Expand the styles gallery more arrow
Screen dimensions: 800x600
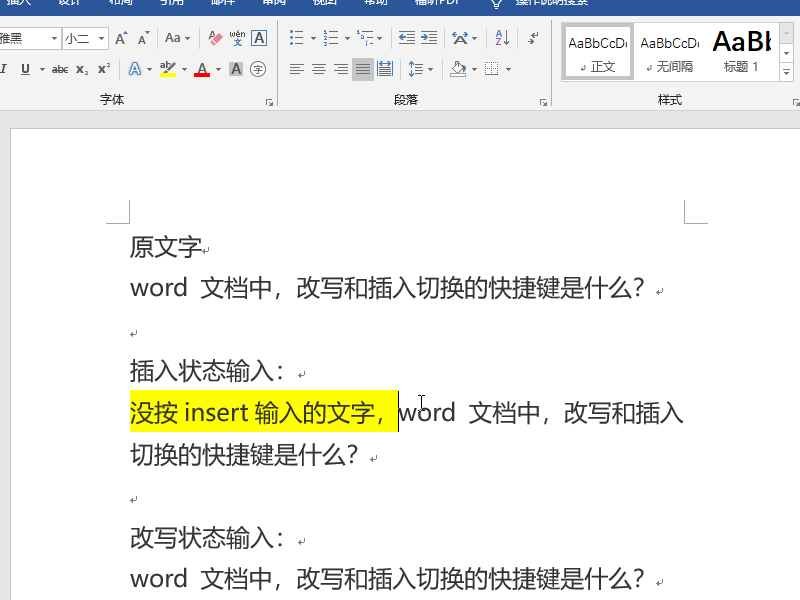pyautogui.click(x=786, y=72)
